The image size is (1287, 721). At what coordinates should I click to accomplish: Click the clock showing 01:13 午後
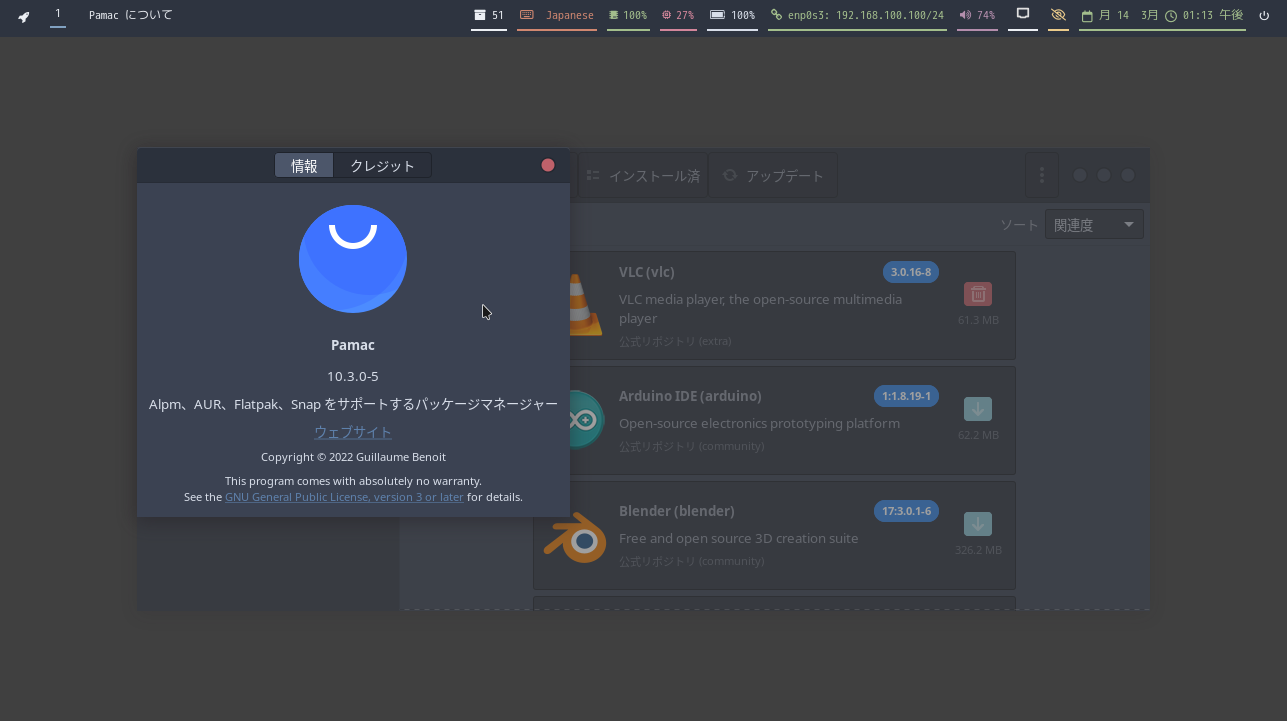tap(1204, 15)
